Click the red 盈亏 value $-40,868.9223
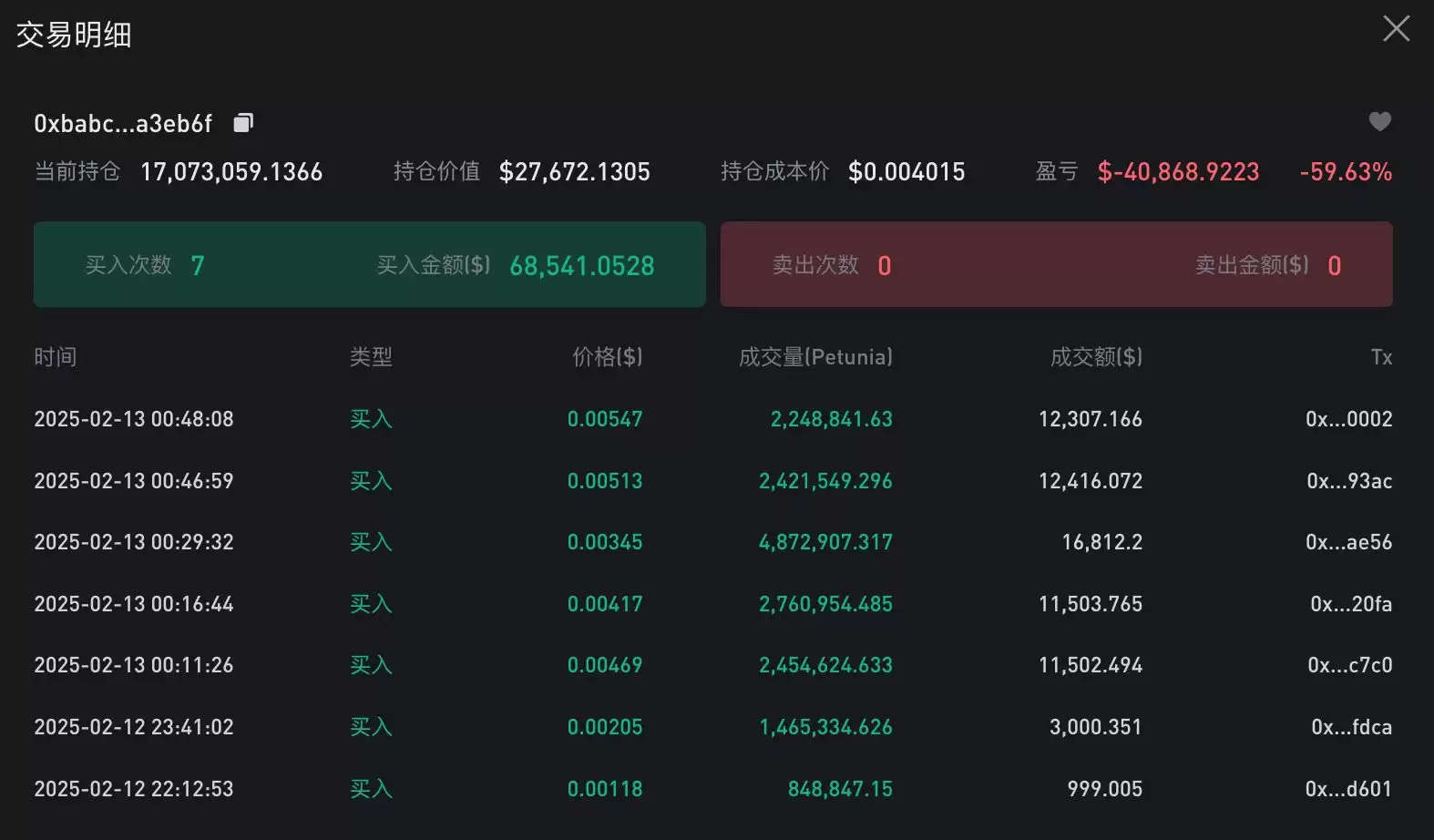The width and height of the screenshot is (1434, 840). (1178, 172)
